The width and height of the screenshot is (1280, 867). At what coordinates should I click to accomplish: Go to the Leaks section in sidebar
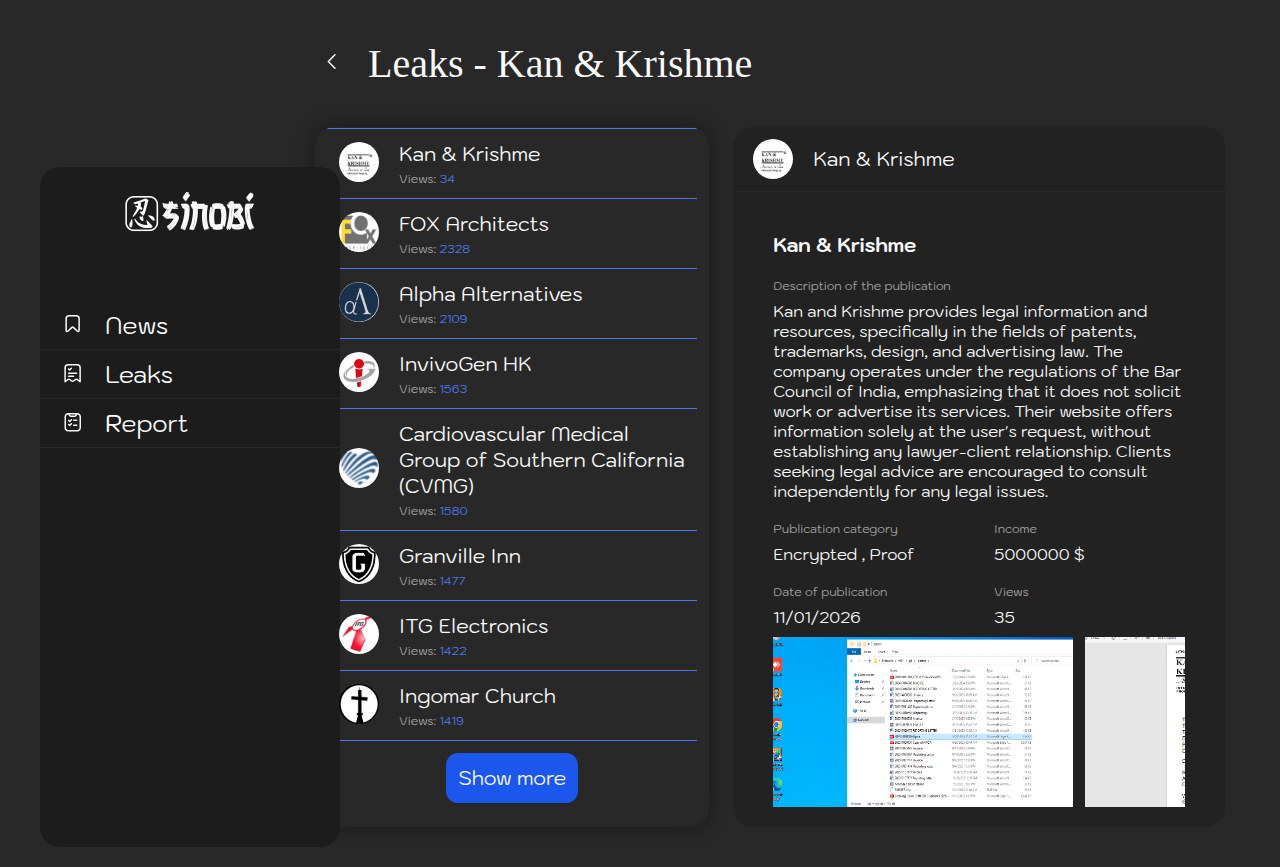[x=139, y=375]
